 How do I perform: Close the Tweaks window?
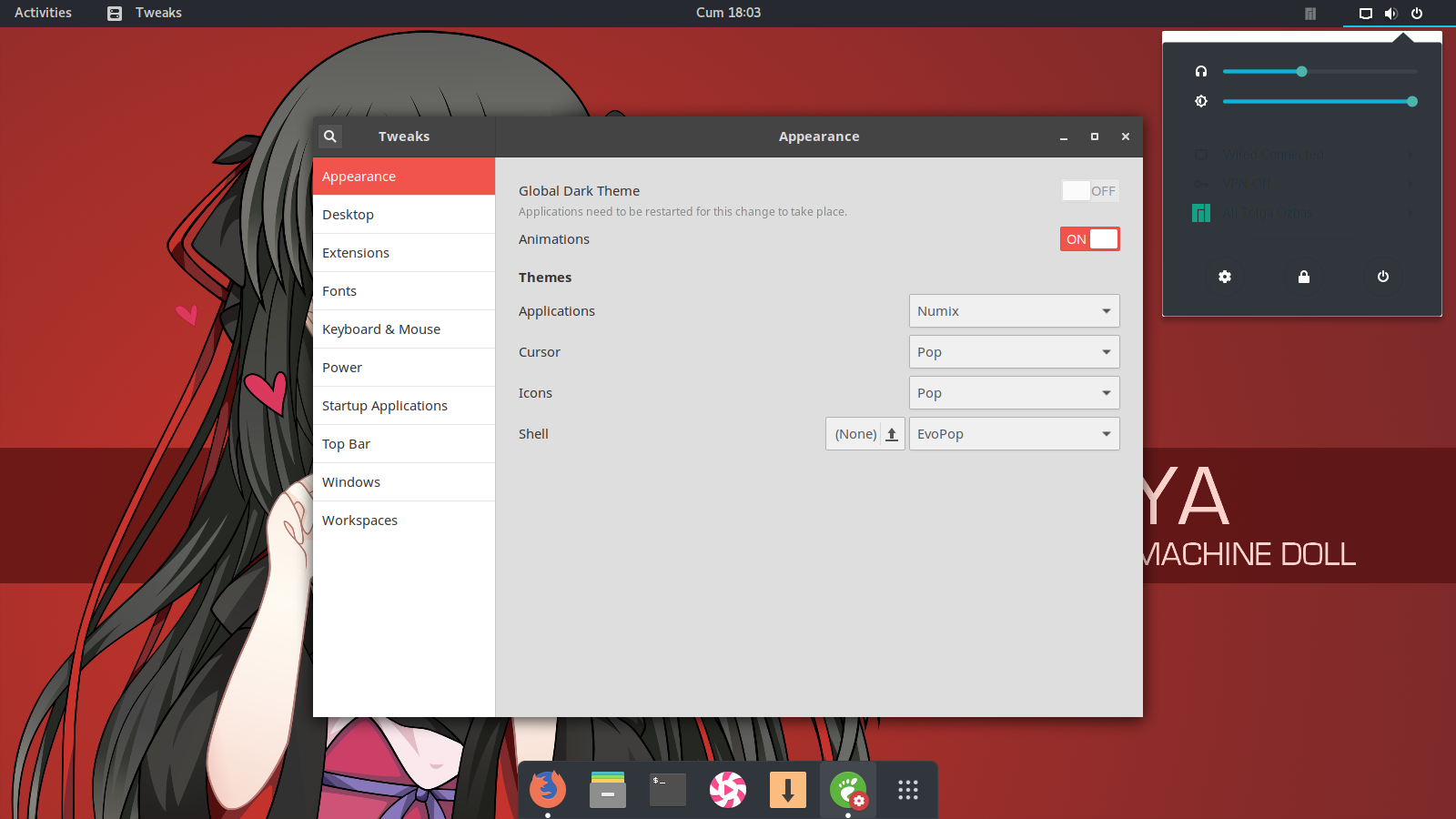point(1126,136)
